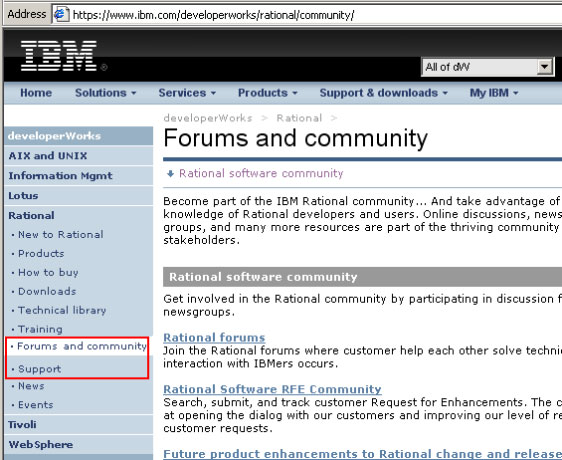This screenshot has width=562, height=460.
Task: Open Lotus section in sidebar
Action: (x=79, y=196)
